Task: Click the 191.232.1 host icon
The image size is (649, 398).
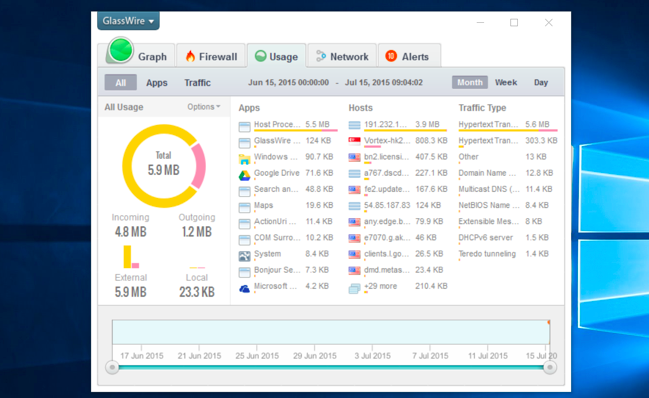Action: [354, 125]
